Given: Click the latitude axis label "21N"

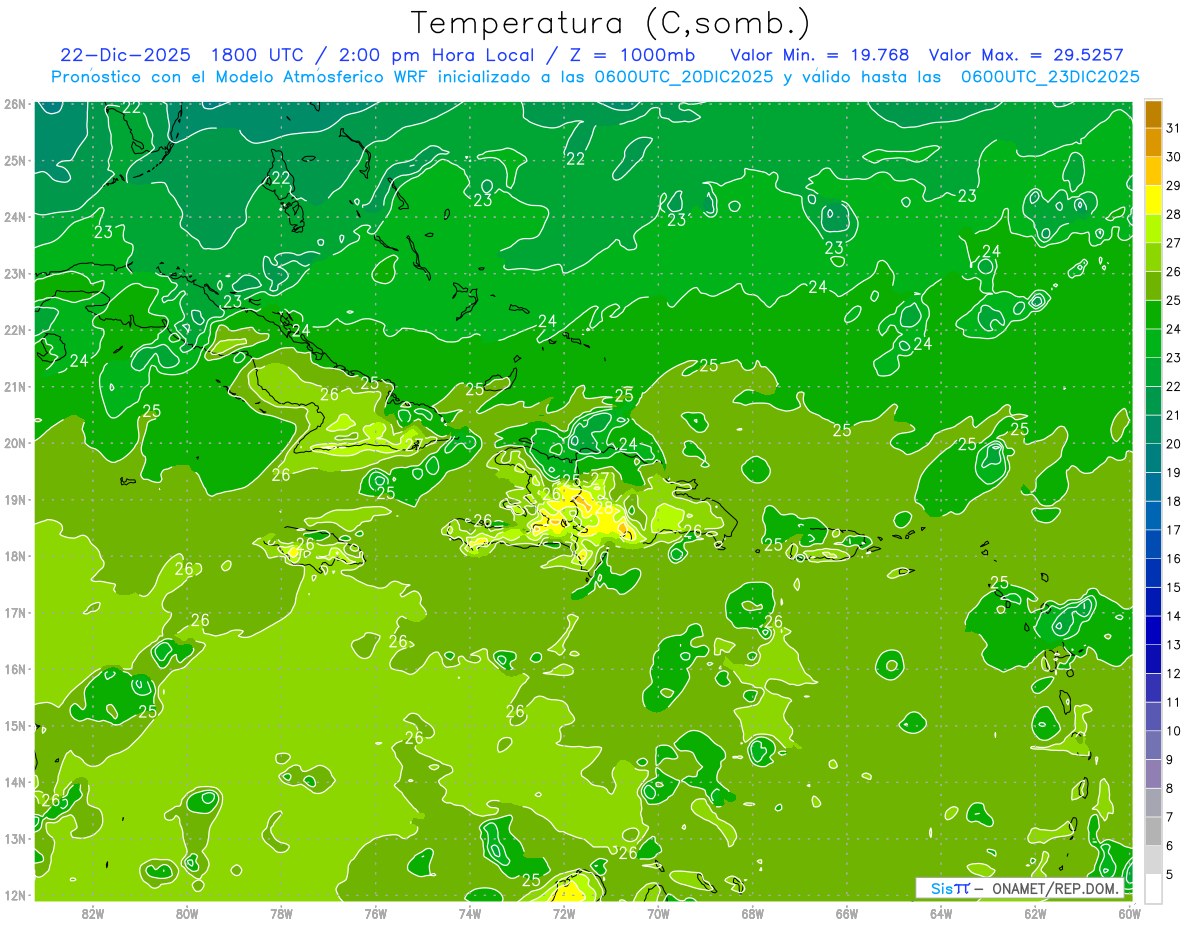Looking at the screenshot, I should 15,386.
